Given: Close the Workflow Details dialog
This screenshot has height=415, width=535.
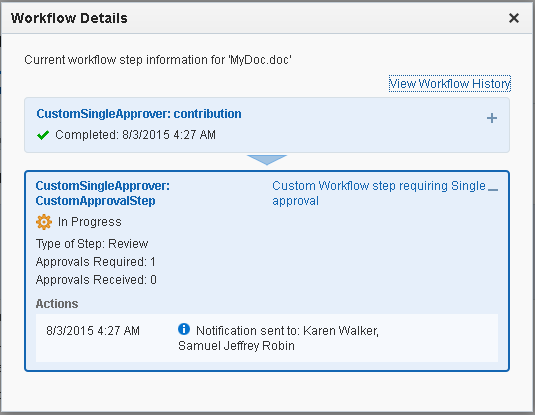Looking at the screenshot, I should pos(514,18).
